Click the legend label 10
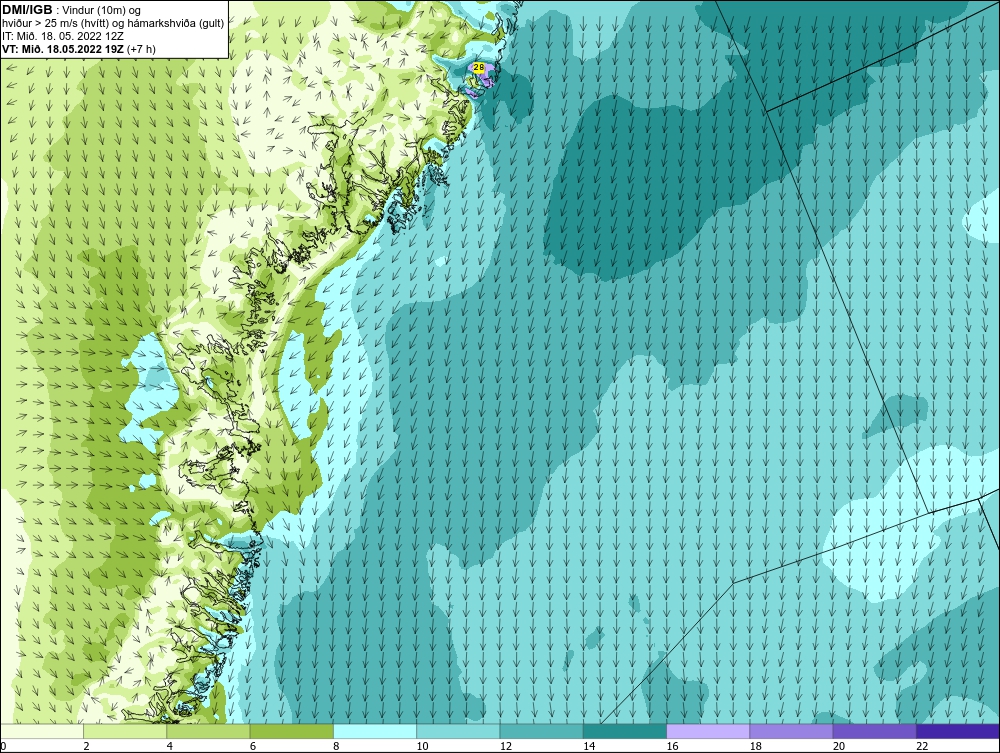The height and width of the screenshot is (753, 1000). pos(422,746)
